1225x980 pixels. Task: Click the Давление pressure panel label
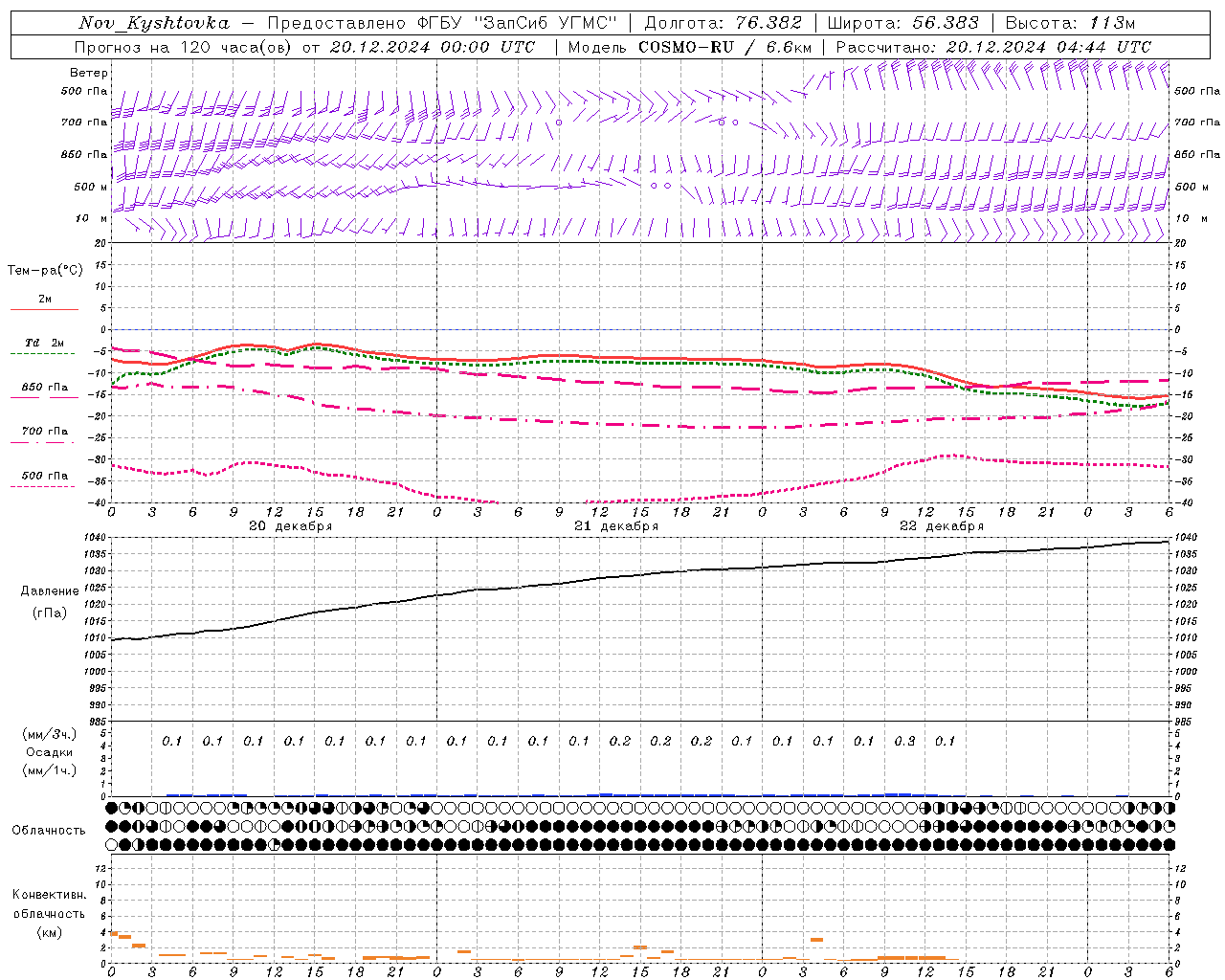[x=50, y=591]
